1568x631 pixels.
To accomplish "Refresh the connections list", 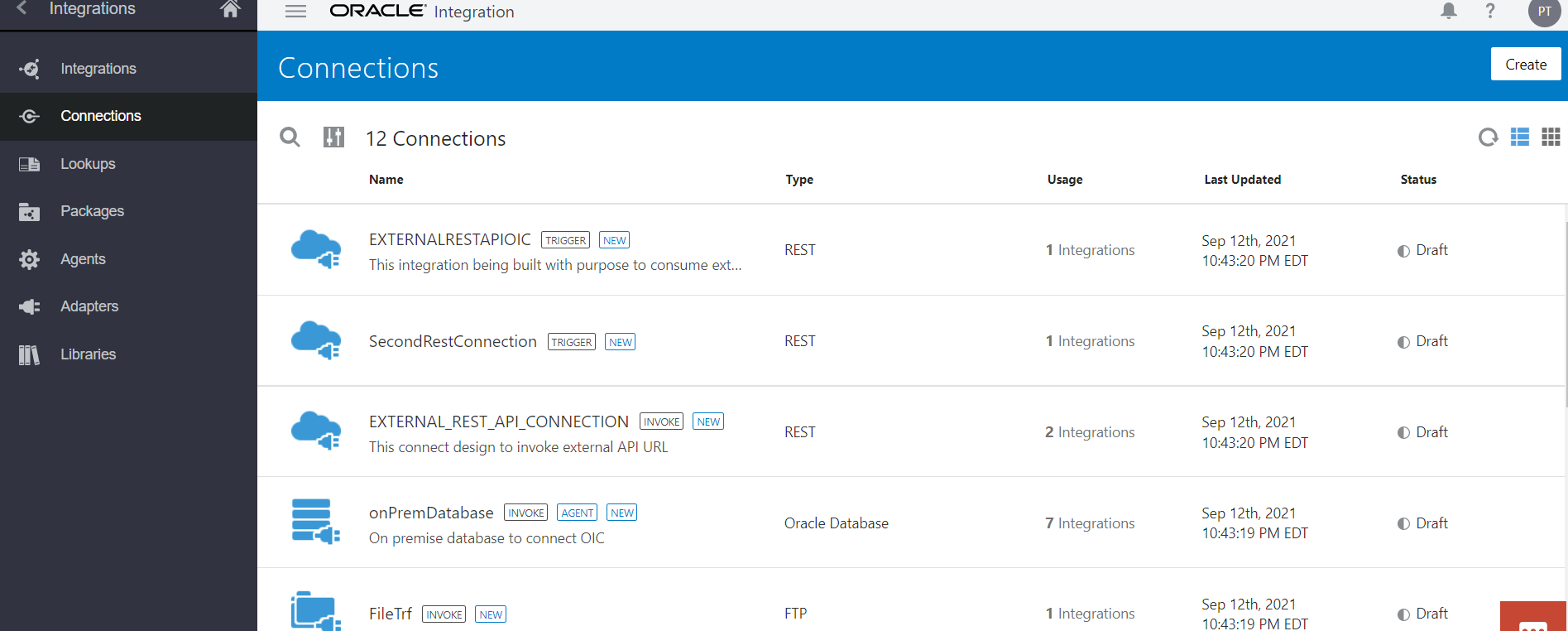I will click(1488, 137).
